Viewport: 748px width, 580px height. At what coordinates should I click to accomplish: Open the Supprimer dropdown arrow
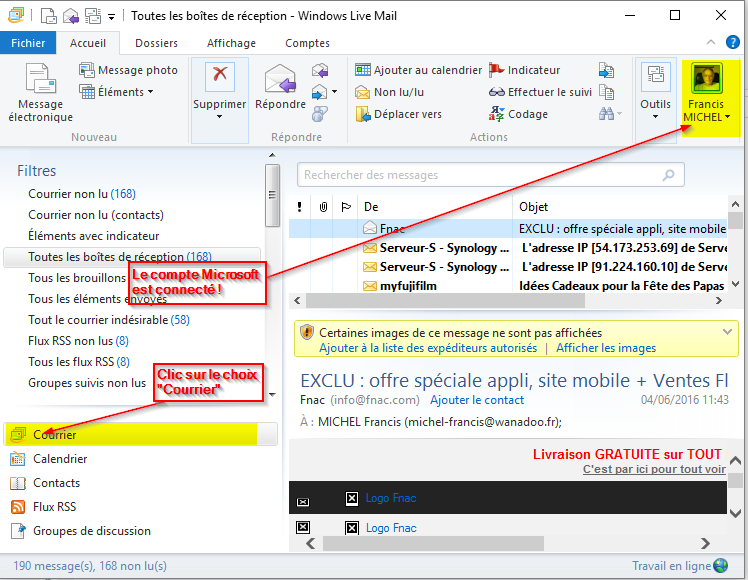point(219,117)
